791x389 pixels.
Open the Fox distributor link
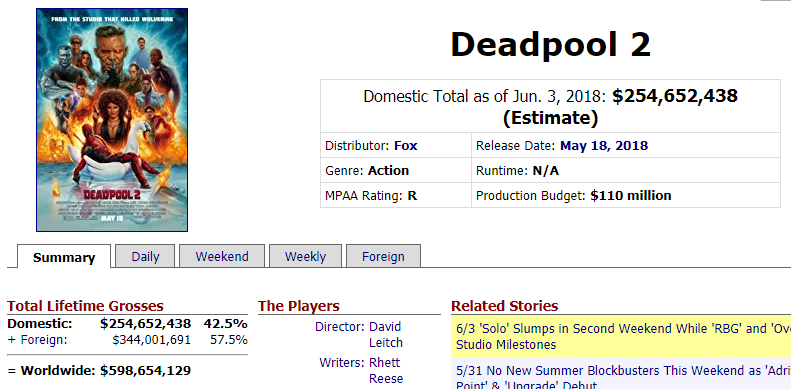pos(406,146)
